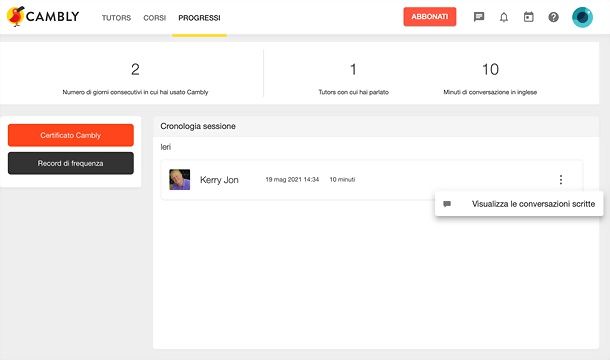This screenshot has height=360, width=610.
Task: Open the calendar schedule icon
Action: [x=528, y=17]
